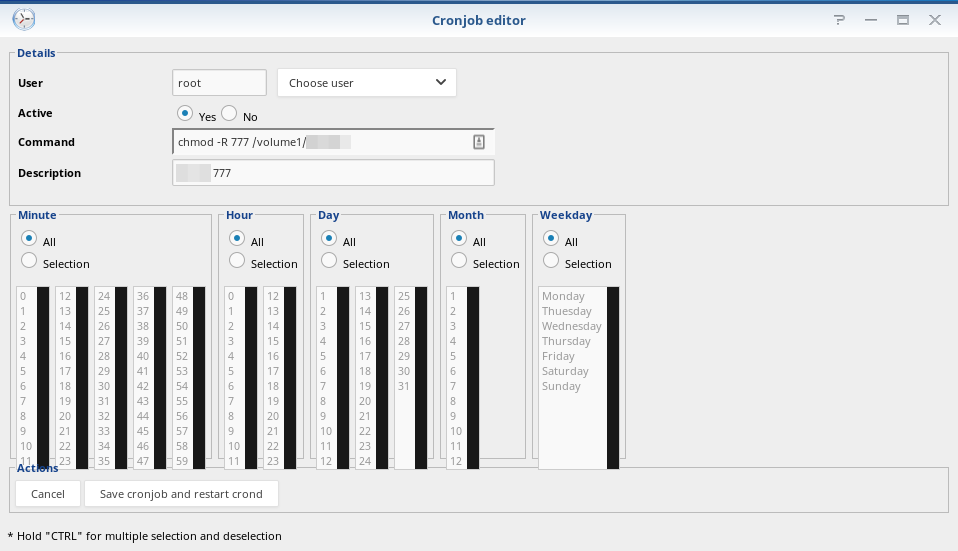Click the Month list scrollbar
The width and height of the screenshot is (958, 551).
pos(473,378)
